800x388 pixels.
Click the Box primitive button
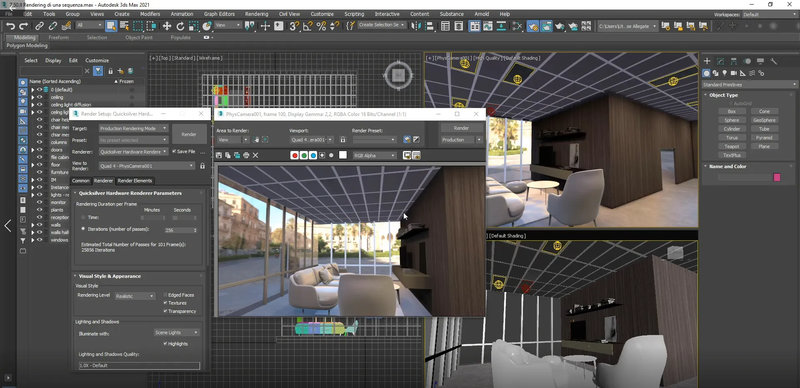click(x=732, y=111)
